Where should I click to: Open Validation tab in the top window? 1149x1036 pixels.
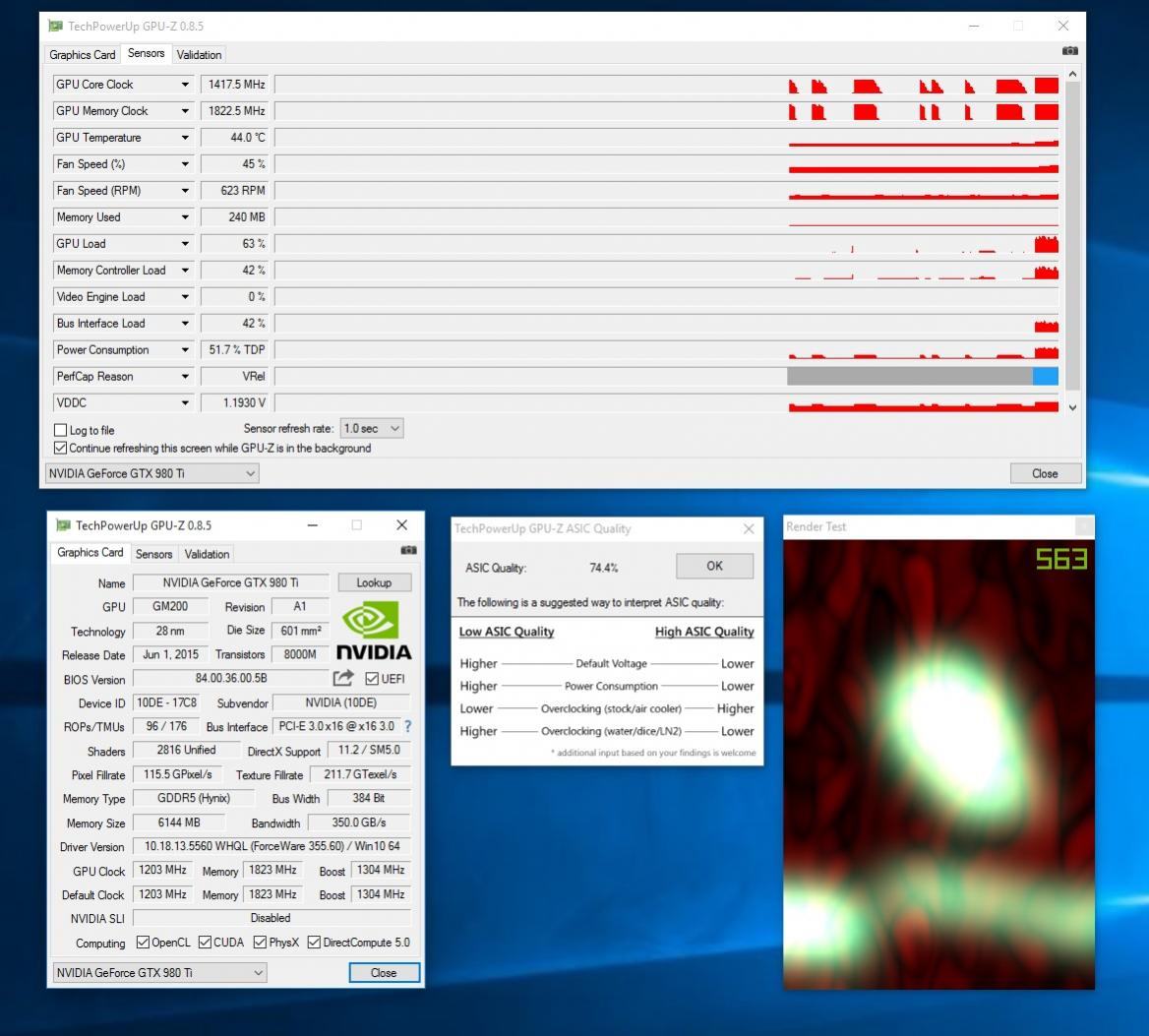(x=199, y=55)
